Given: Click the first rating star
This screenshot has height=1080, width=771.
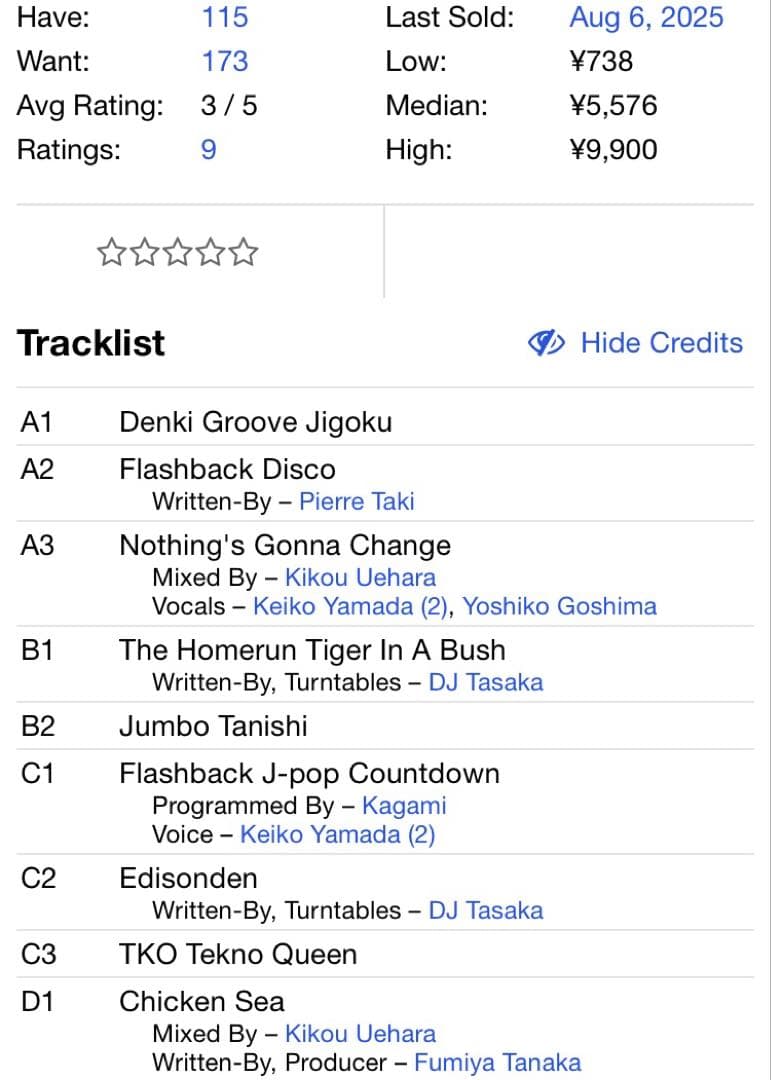Looking at the screenshot, I should (x=111, y=253).
